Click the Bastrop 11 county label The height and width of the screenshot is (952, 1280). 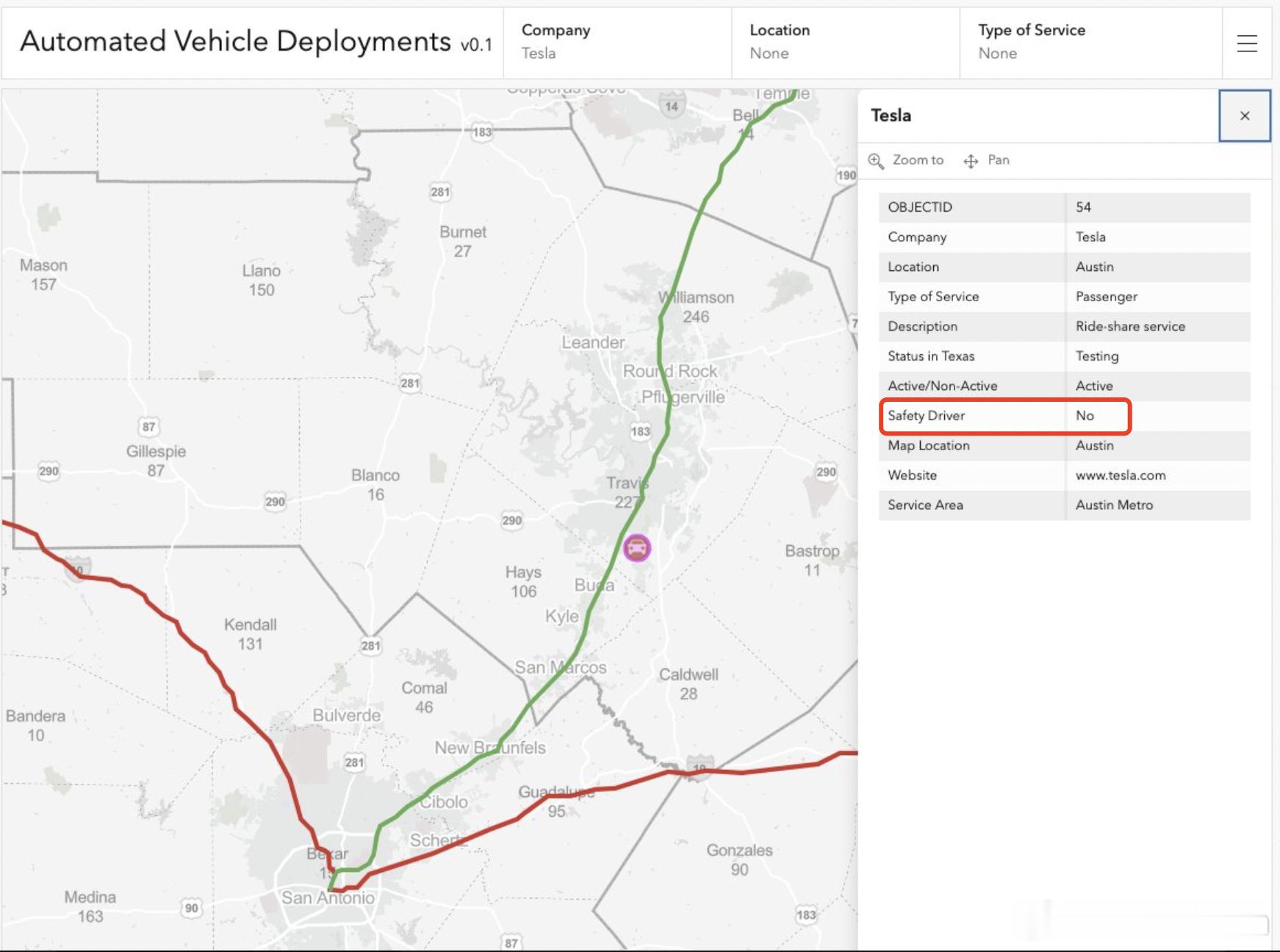[812, 560]
